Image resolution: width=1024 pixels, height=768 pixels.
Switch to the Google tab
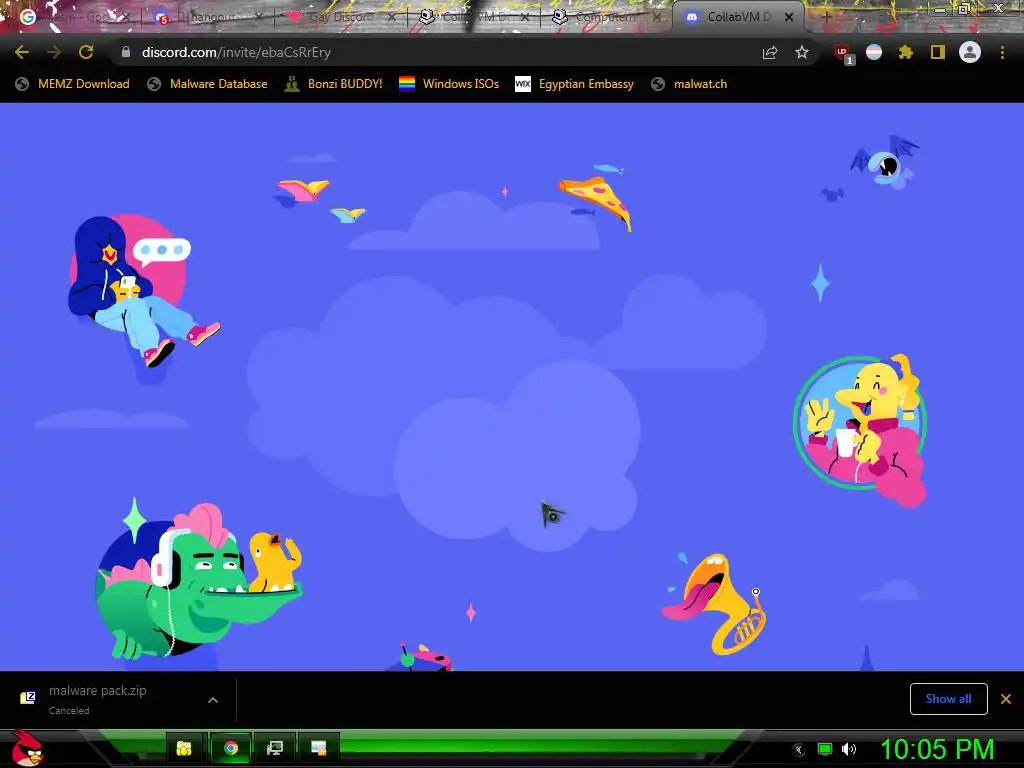coord(72,17)
